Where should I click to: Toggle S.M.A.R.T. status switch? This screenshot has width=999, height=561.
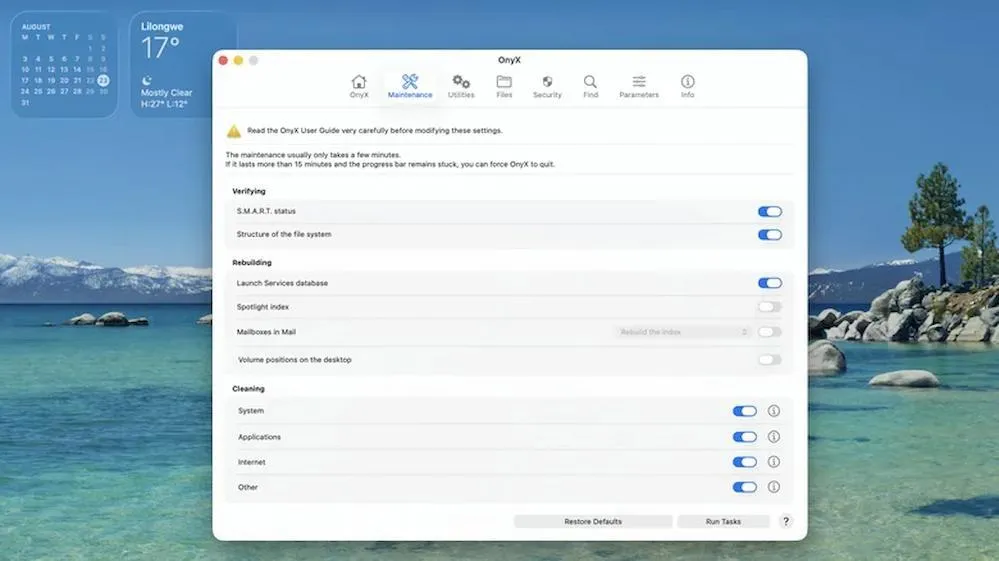(x=770, y=211)
